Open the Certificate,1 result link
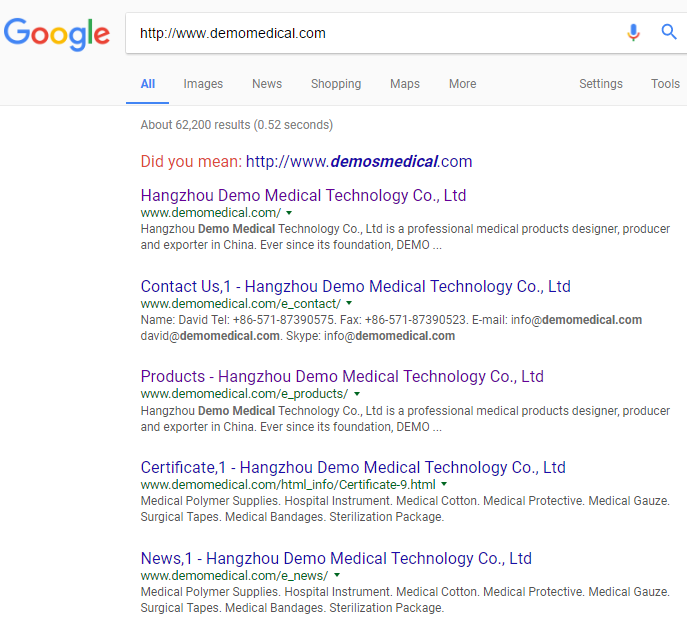The image size is (687, 621). pos(353,467)
